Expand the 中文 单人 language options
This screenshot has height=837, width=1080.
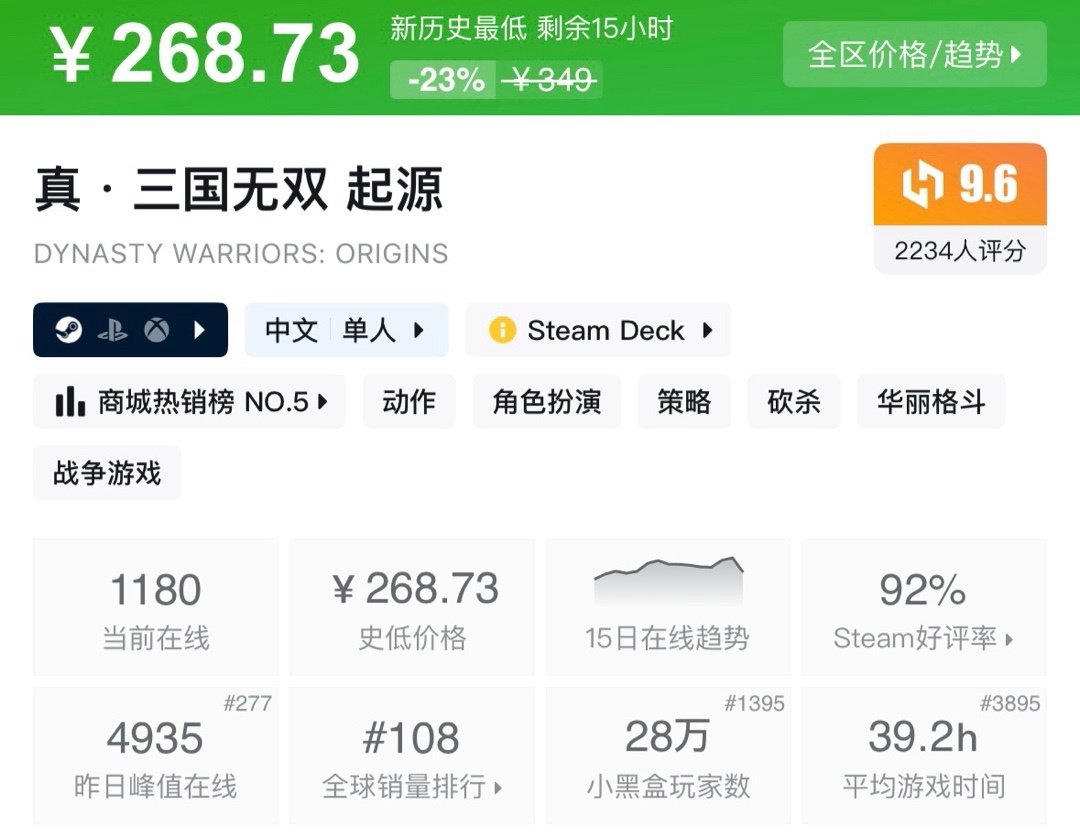tap(346, 330)
